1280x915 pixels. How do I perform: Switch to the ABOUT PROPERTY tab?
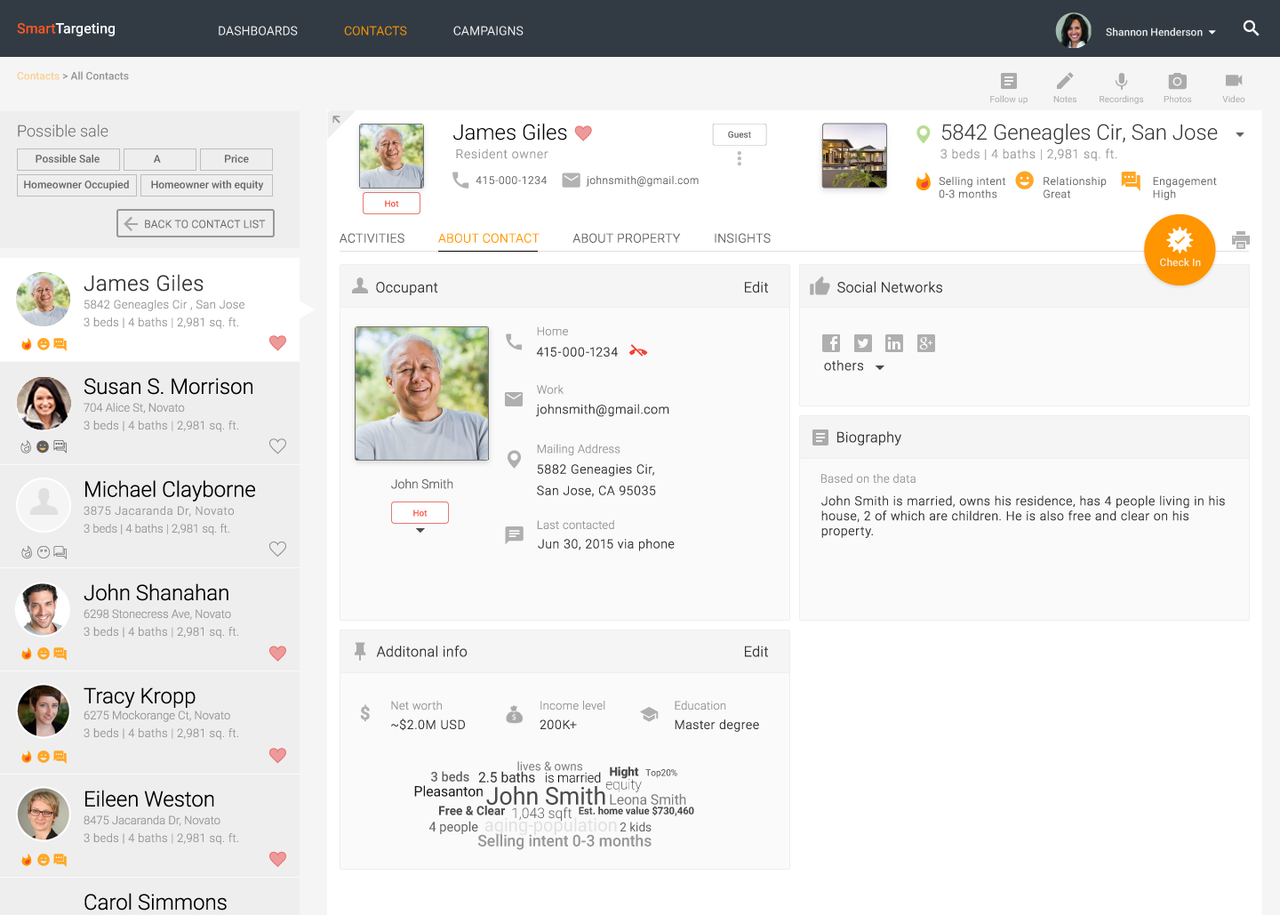tap(626, 238)
